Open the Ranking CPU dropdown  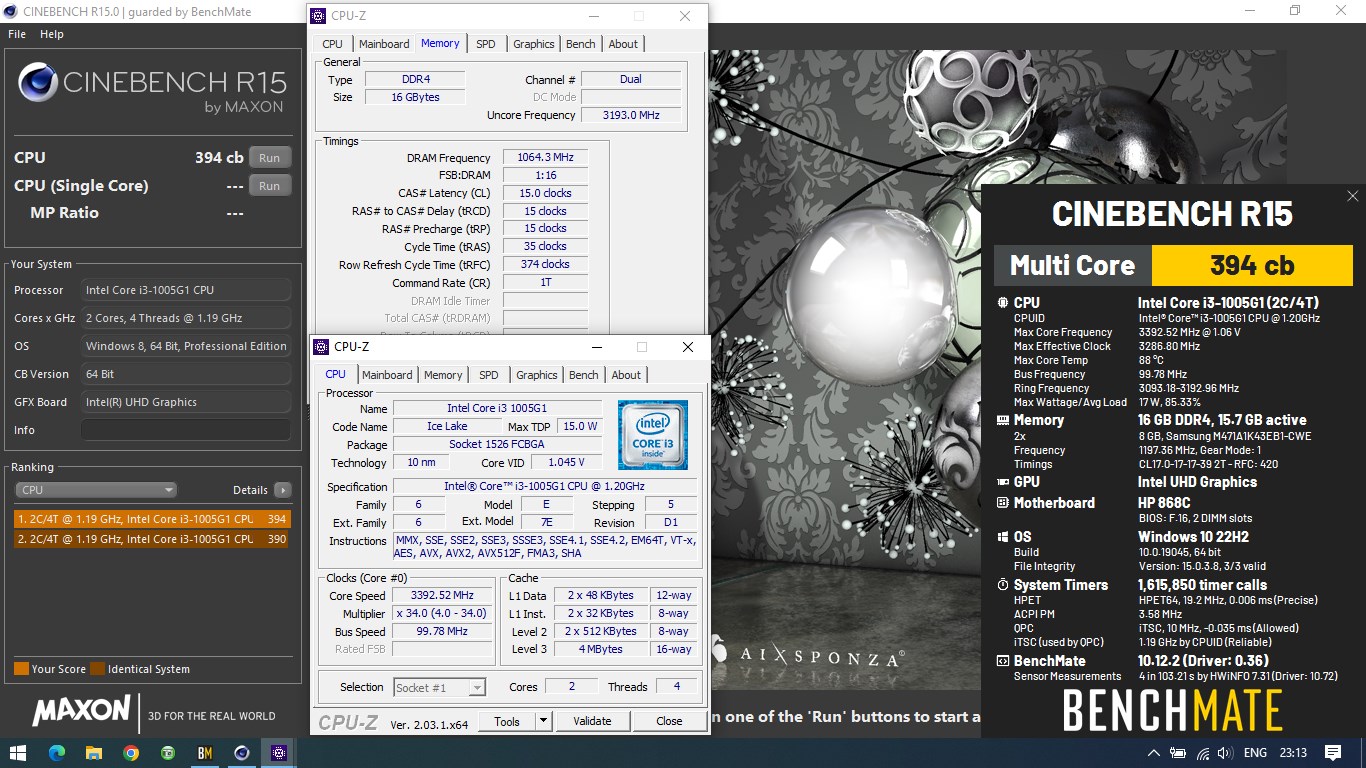tap(96, 490)
